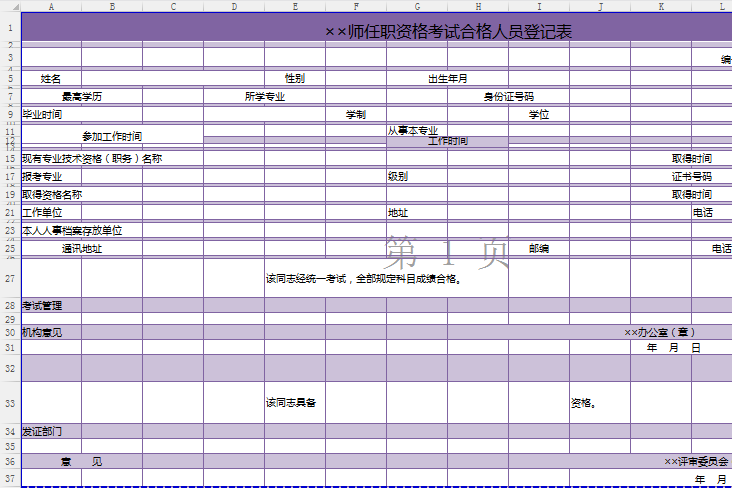
Task: Select the 所学专业 cell
Action: pyautogui.click(x=265, y=97)
